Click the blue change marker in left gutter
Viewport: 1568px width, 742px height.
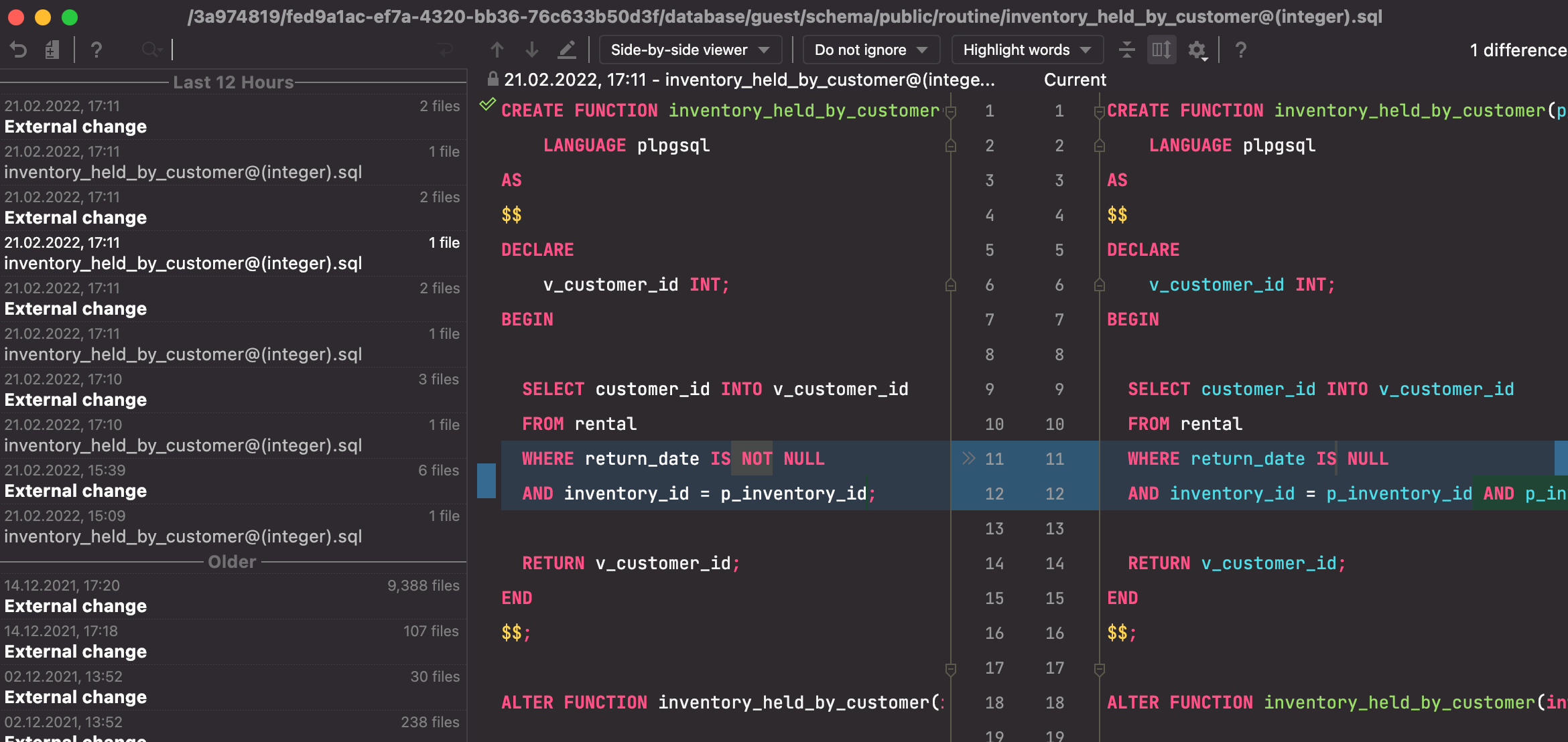point(486,480)
